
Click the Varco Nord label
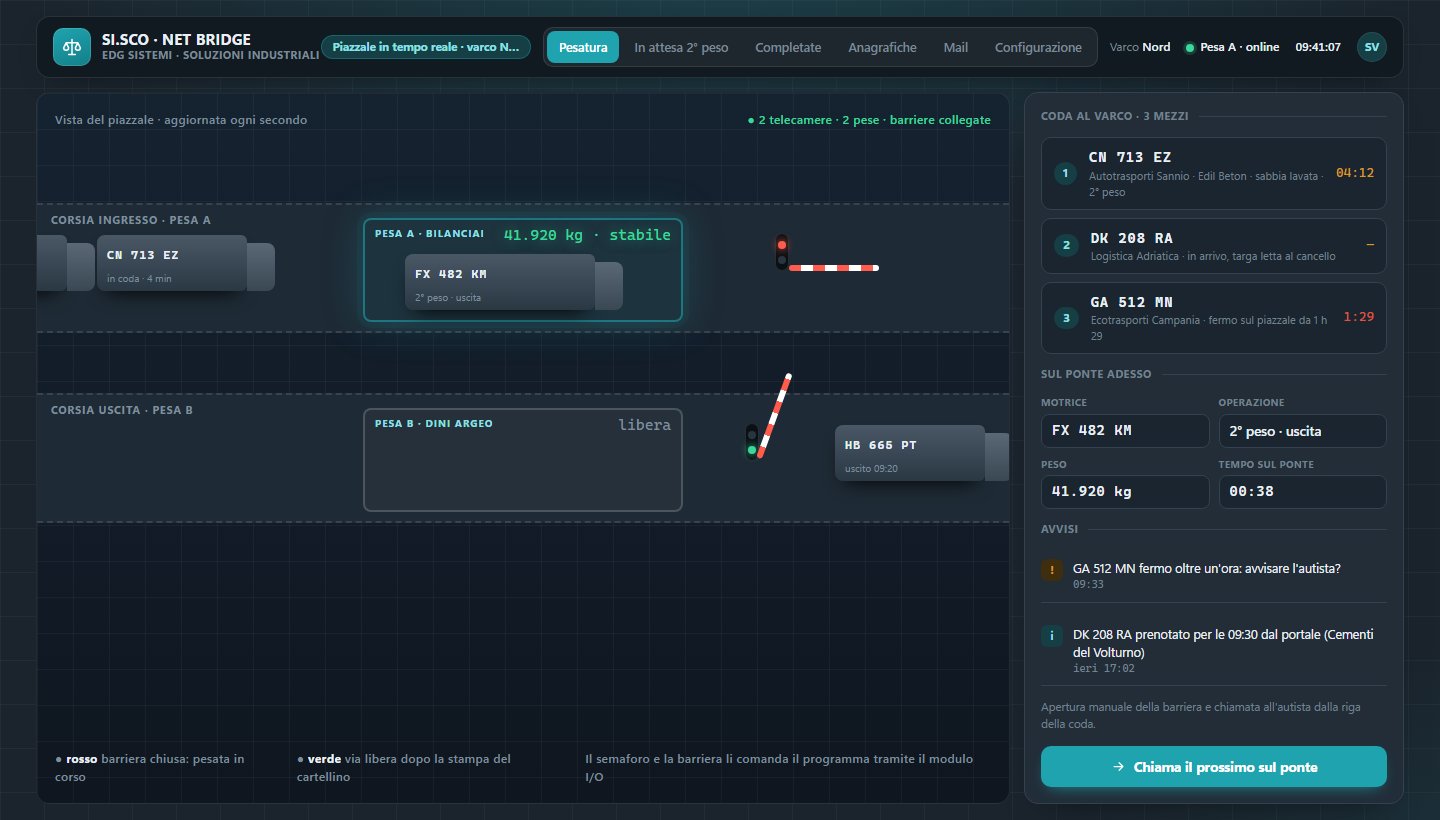point(1140,47)
